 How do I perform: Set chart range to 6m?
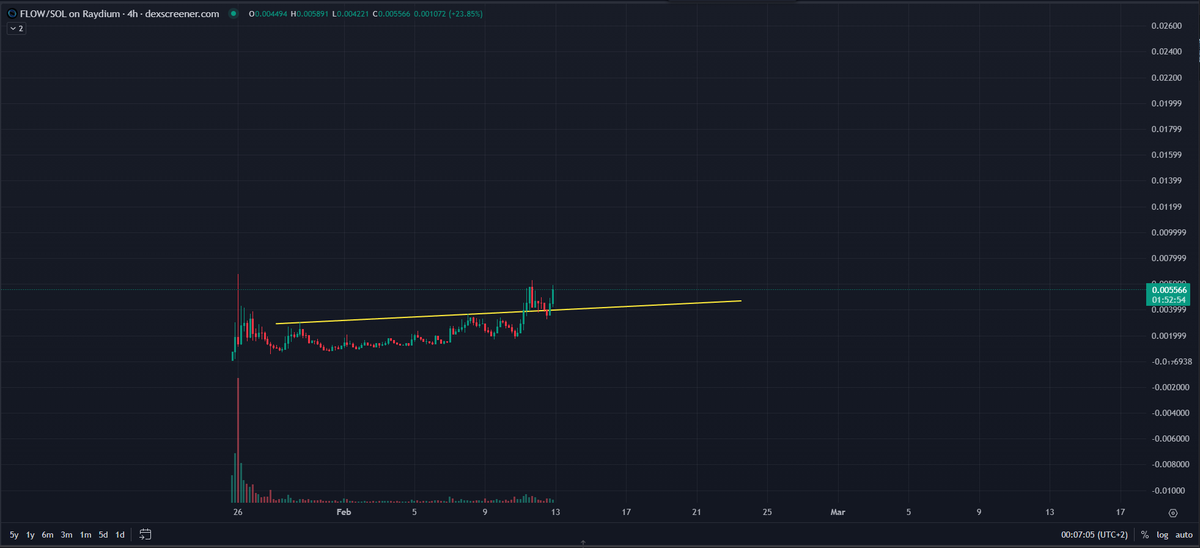(x=48, y=535)
